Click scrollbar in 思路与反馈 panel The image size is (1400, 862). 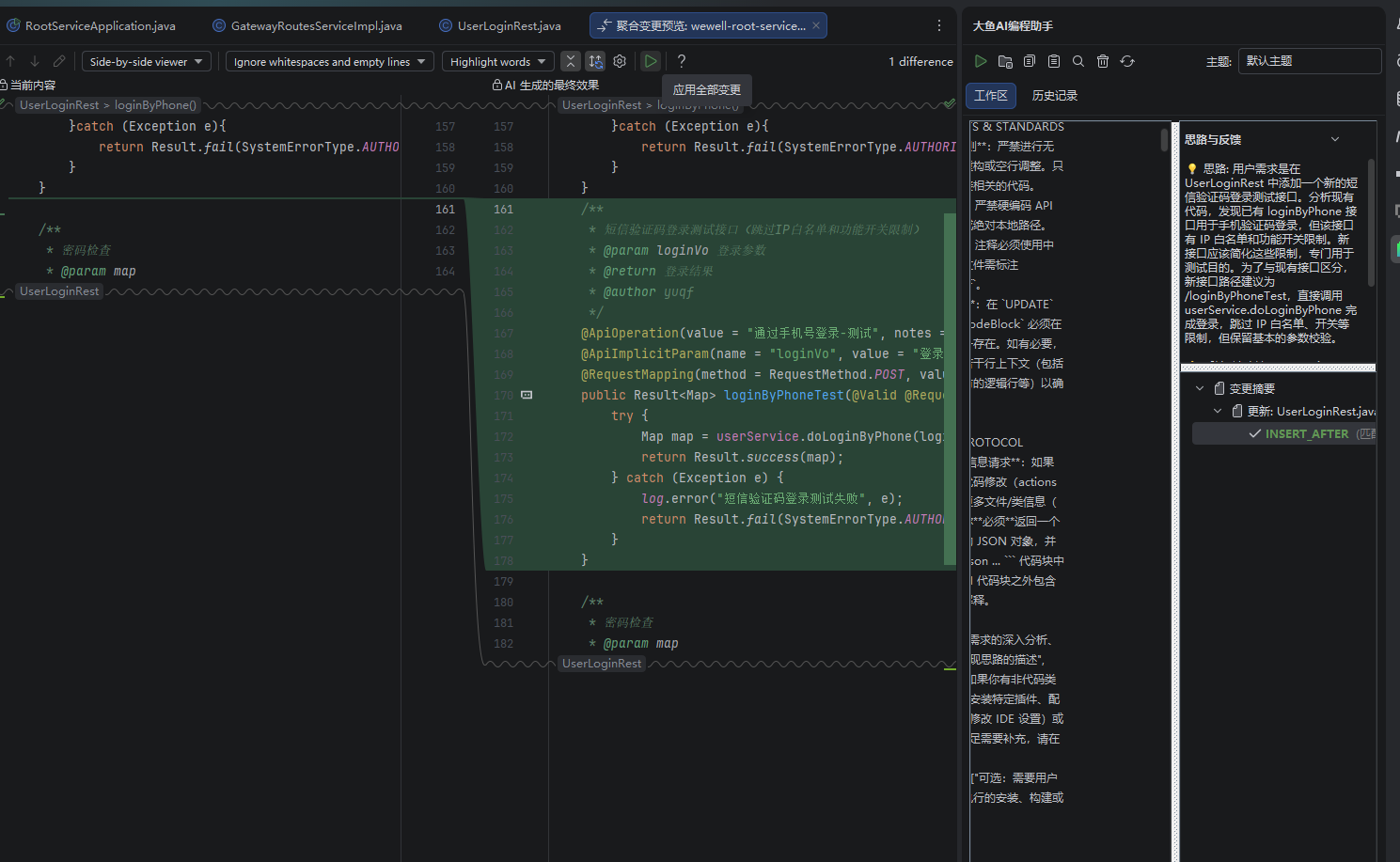click(x=1371, y=224)
